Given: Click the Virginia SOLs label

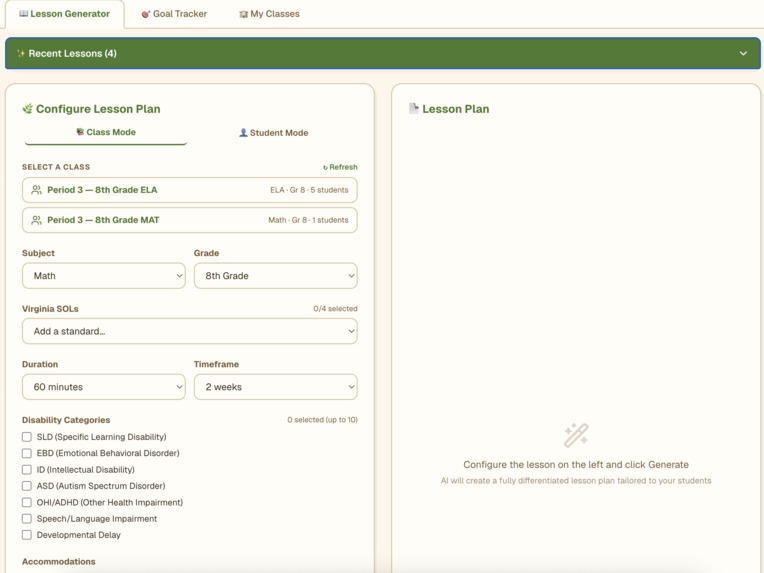Looking at the screenshot, I should pyautogui.click(x=50, y=309).
